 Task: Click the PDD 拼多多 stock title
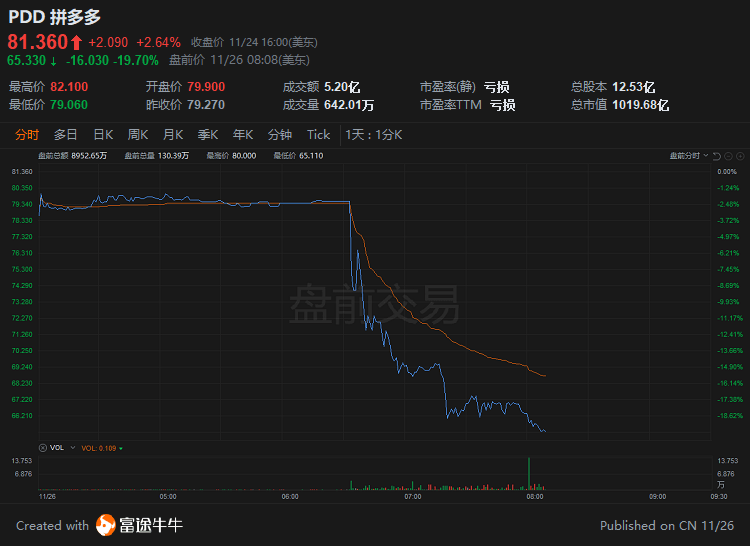pyautogui.click(x=55, y=17)
